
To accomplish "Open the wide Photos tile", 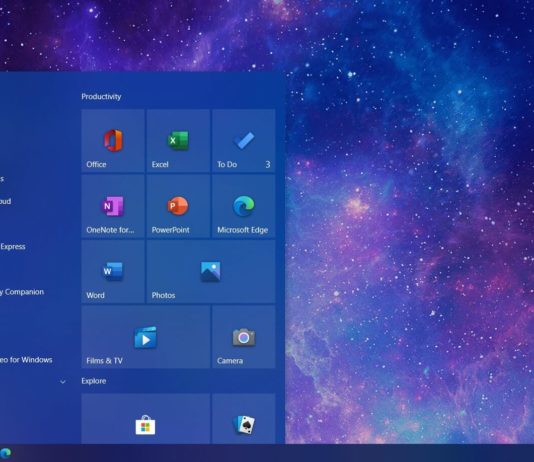I will (x=211, y=272).
